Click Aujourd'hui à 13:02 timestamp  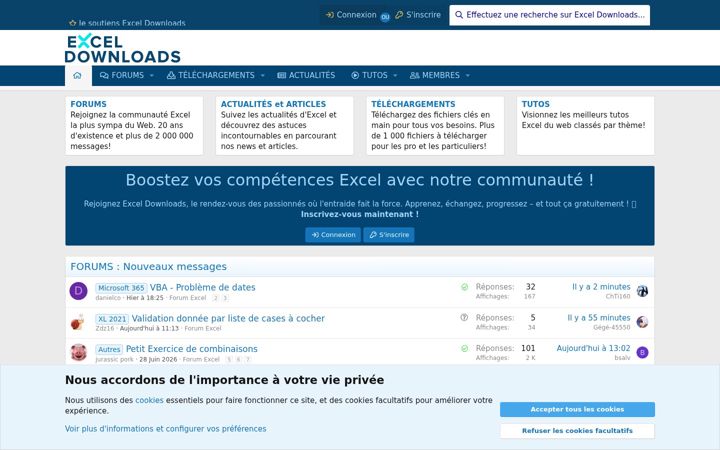pyautogui.click(x=593, y=349)
